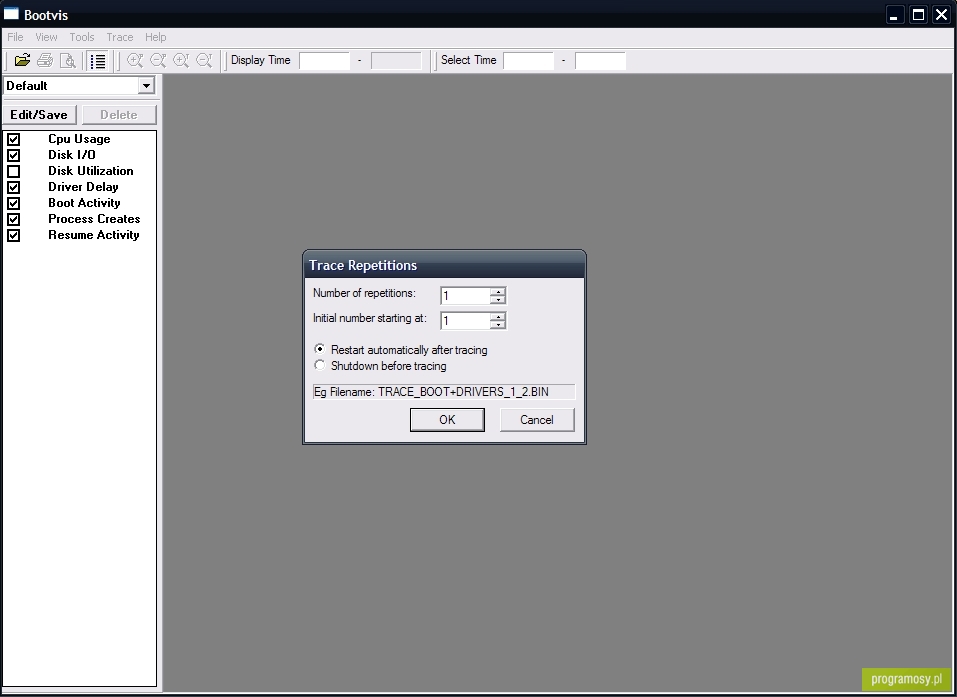Toggle the Cpu Usage checkbox
The width and height of the screenshot is (957, 697).
[13, 139]
